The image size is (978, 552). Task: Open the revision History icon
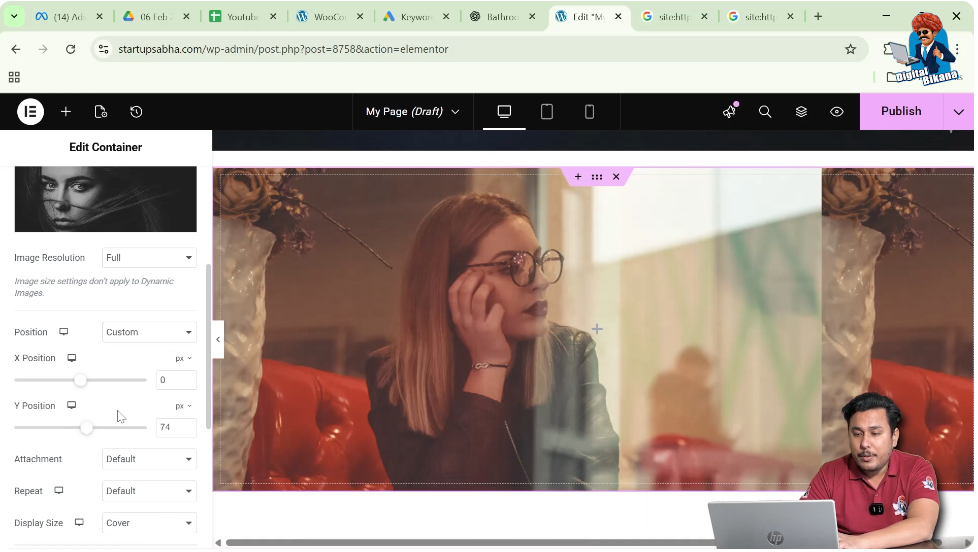click(x=136, y=112)
